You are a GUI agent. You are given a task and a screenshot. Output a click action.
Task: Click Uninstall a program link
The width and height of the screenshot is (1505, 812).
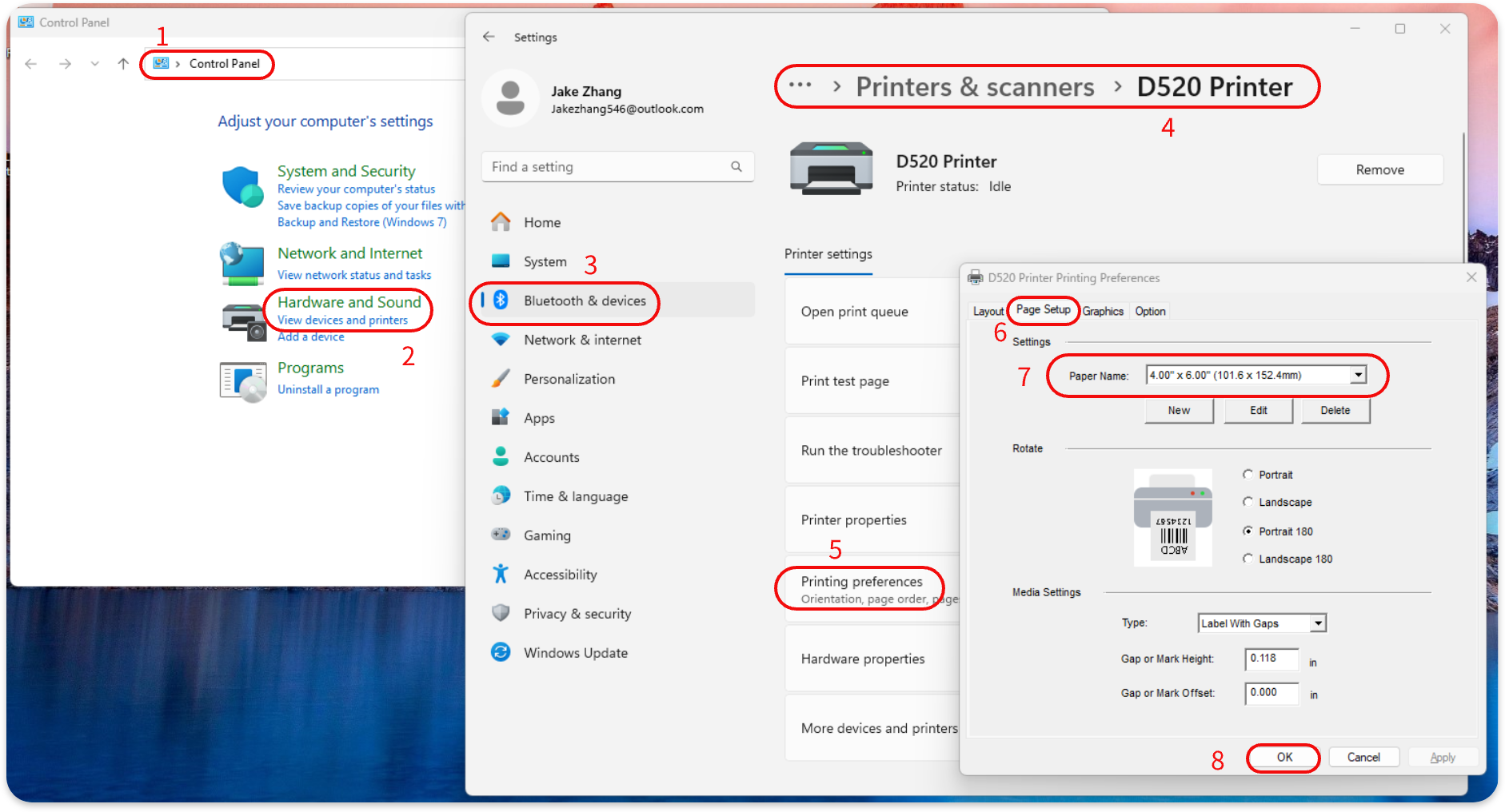point(328,389)
